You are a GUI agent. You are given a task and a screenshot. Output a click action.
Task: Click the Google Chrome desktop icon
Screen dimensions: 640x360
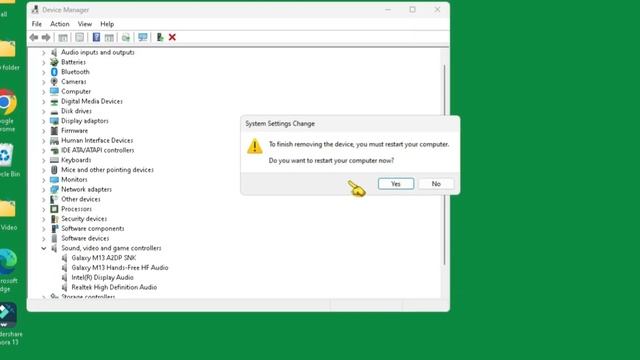[7, 102]
